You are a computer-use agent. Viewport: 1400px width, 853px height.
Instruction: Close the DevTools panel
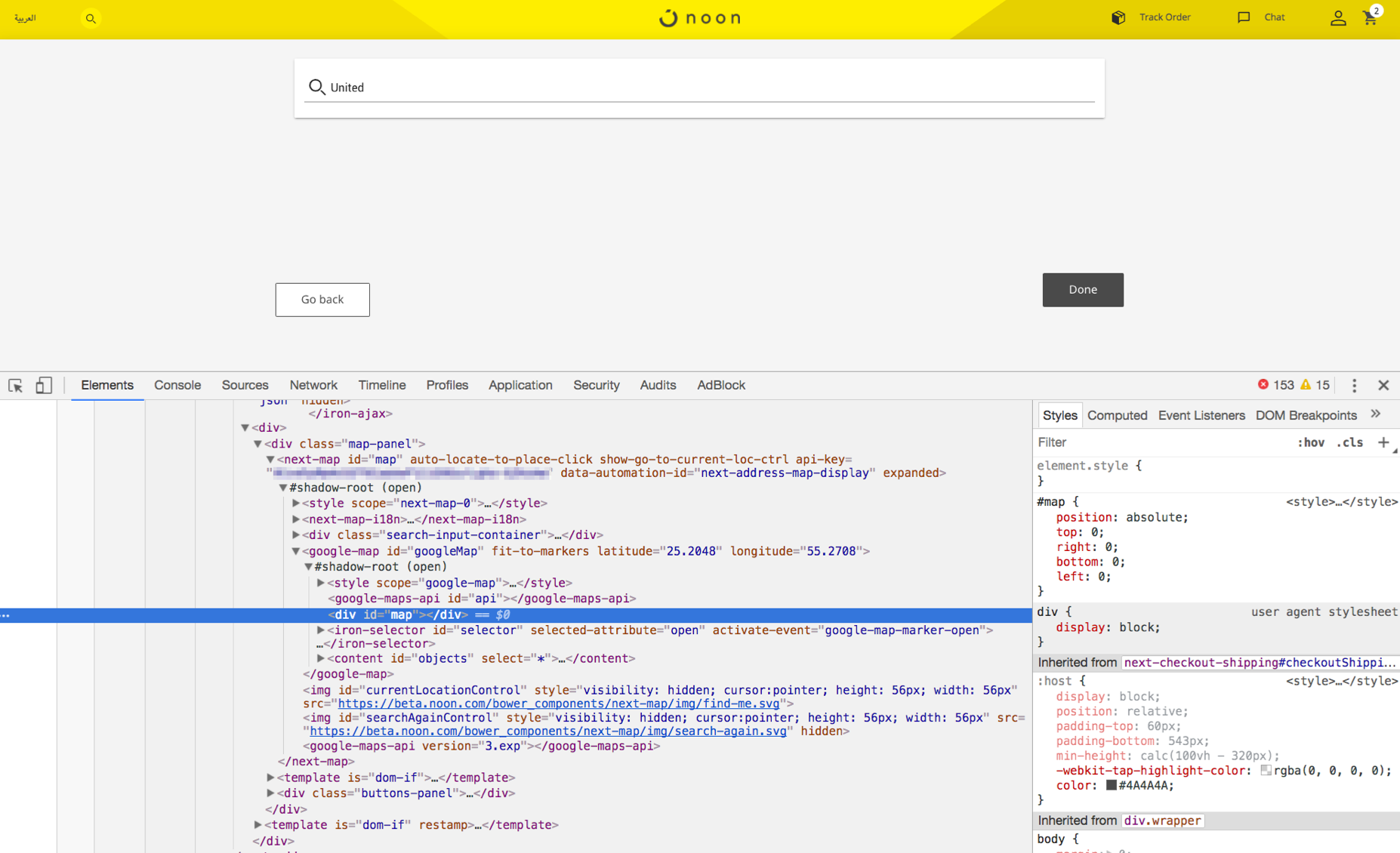(x=1383, y=386)
